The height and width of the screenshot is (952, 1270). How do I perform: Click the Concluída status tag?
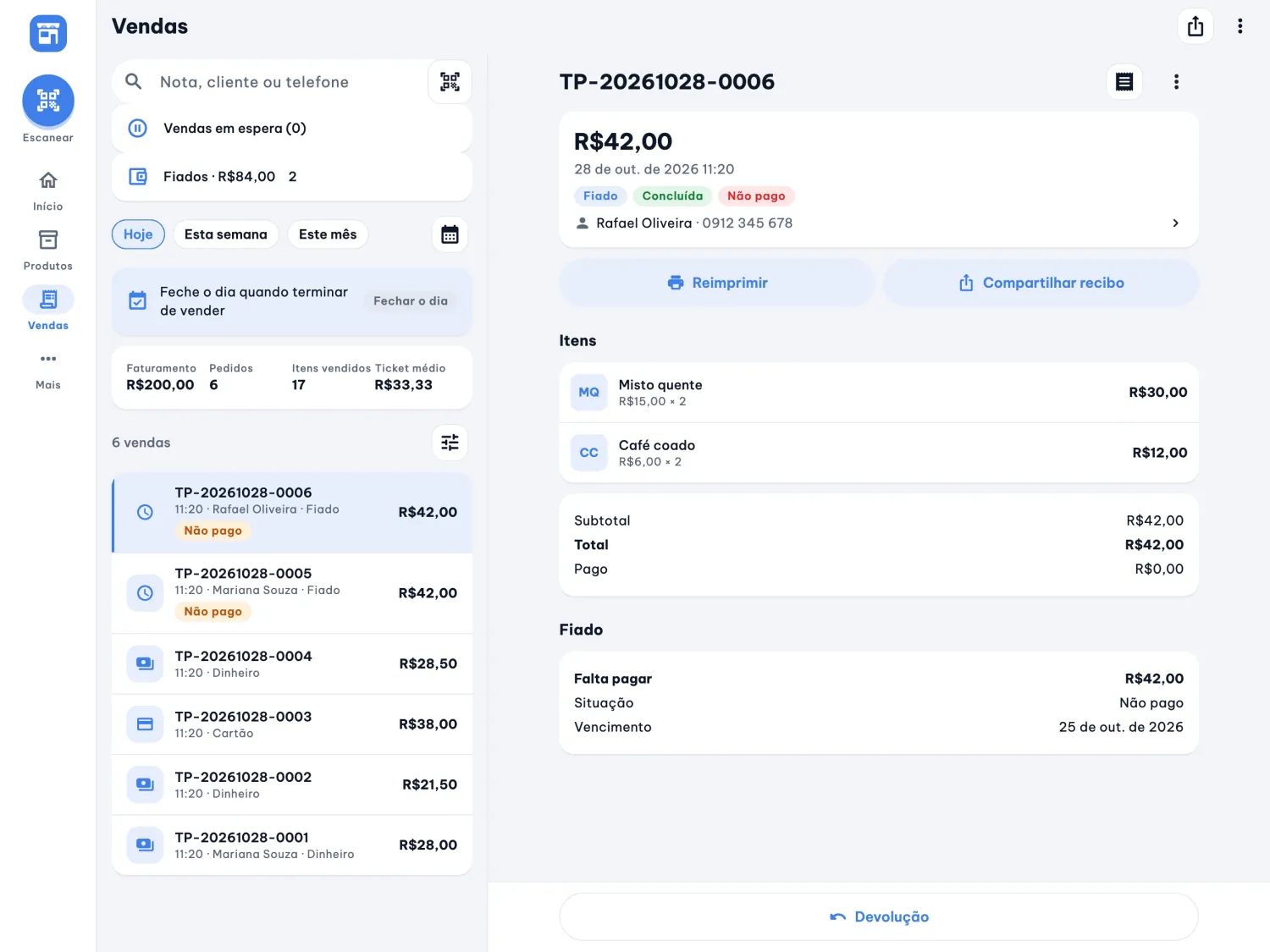point(672,196)
